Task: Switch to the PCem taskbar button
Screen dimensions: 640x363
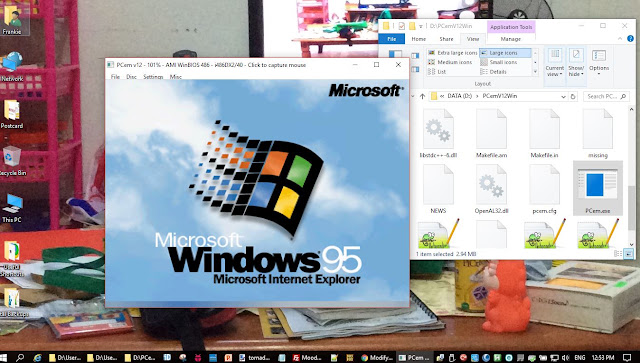Action: pos(415,358)
